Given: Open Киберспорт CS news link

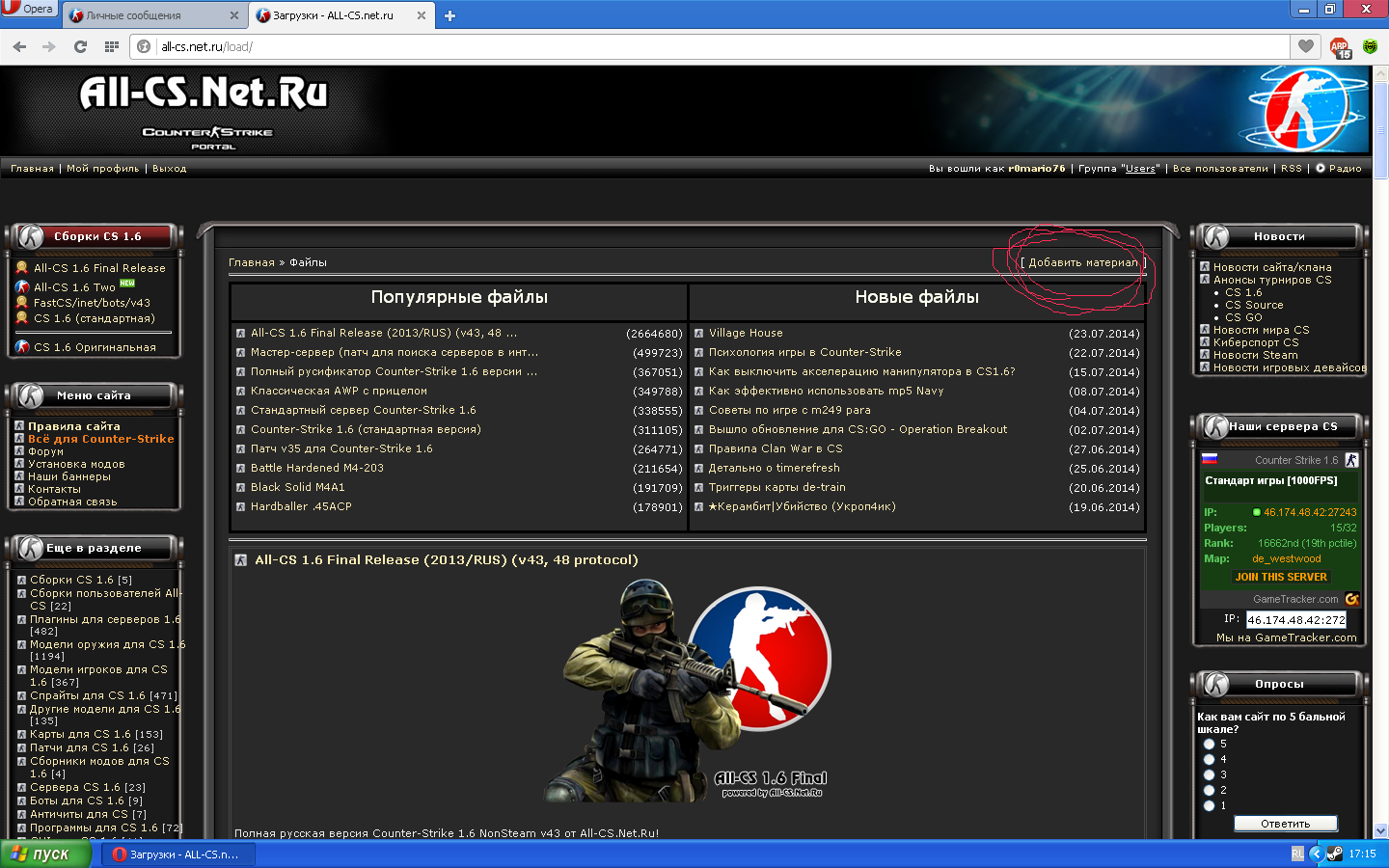Looking at the screenshot, I should 1256,342.
